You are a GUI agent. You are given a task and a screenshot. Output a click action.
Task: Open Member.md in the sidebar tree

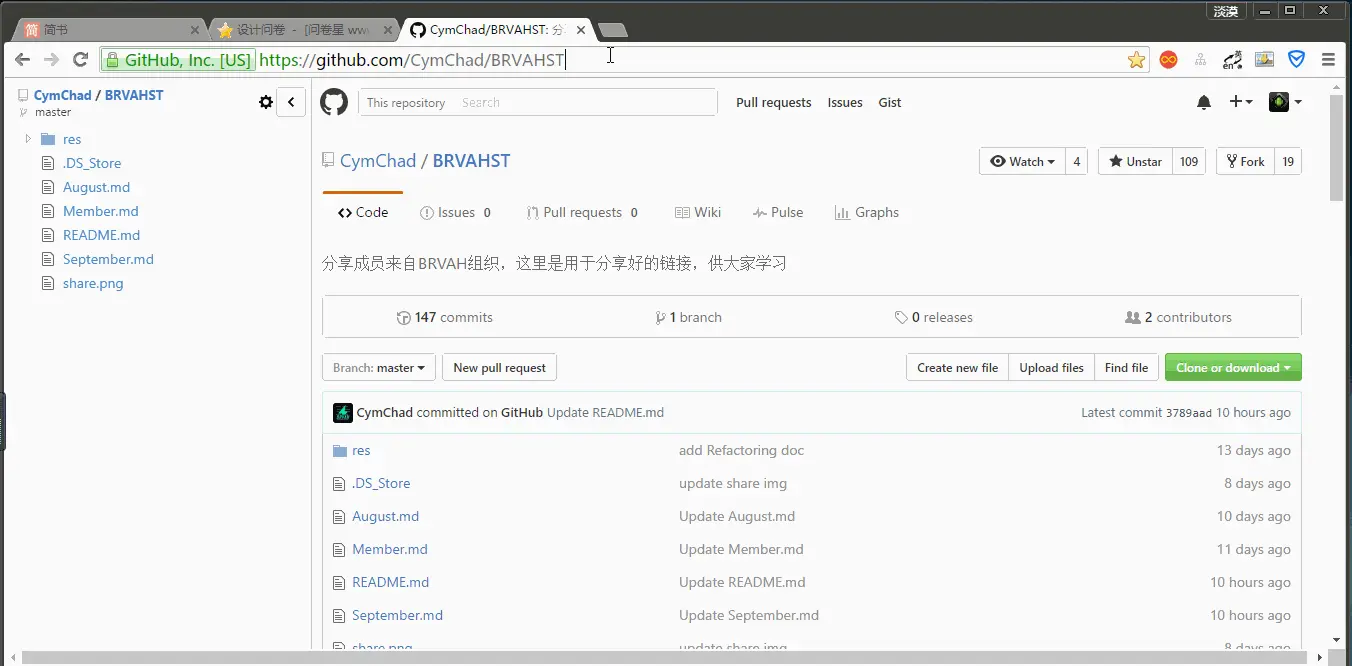100,211
